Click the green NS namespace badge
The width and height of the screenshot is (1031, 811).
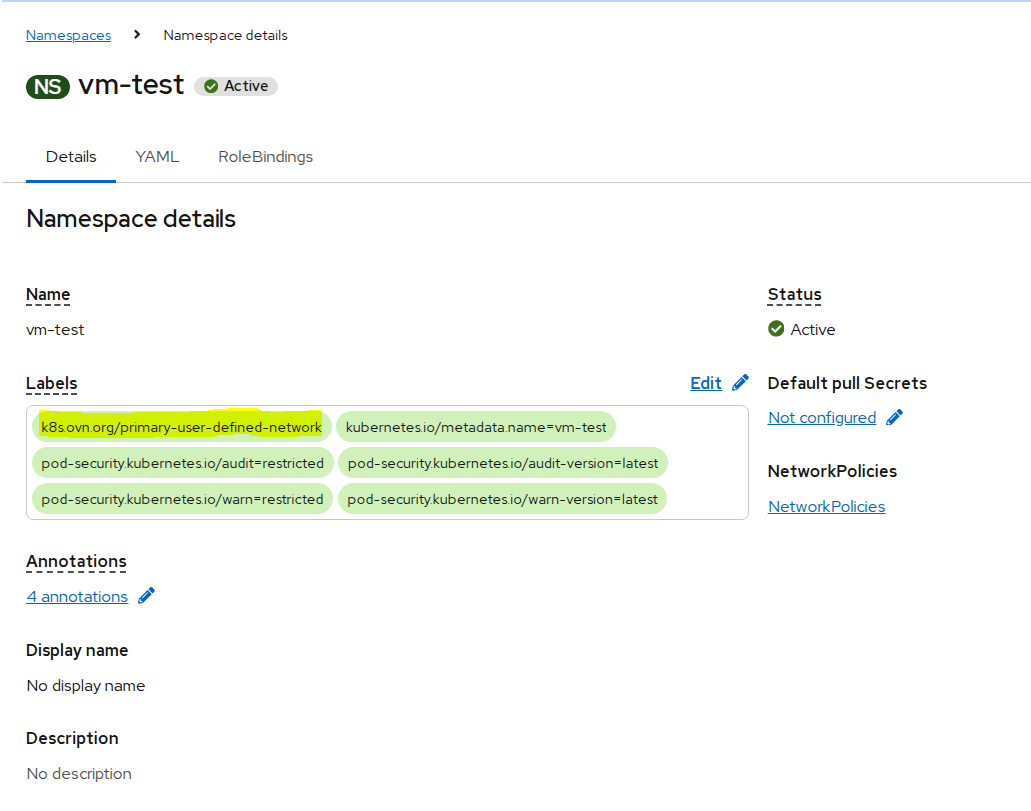(x=47, y=86)
